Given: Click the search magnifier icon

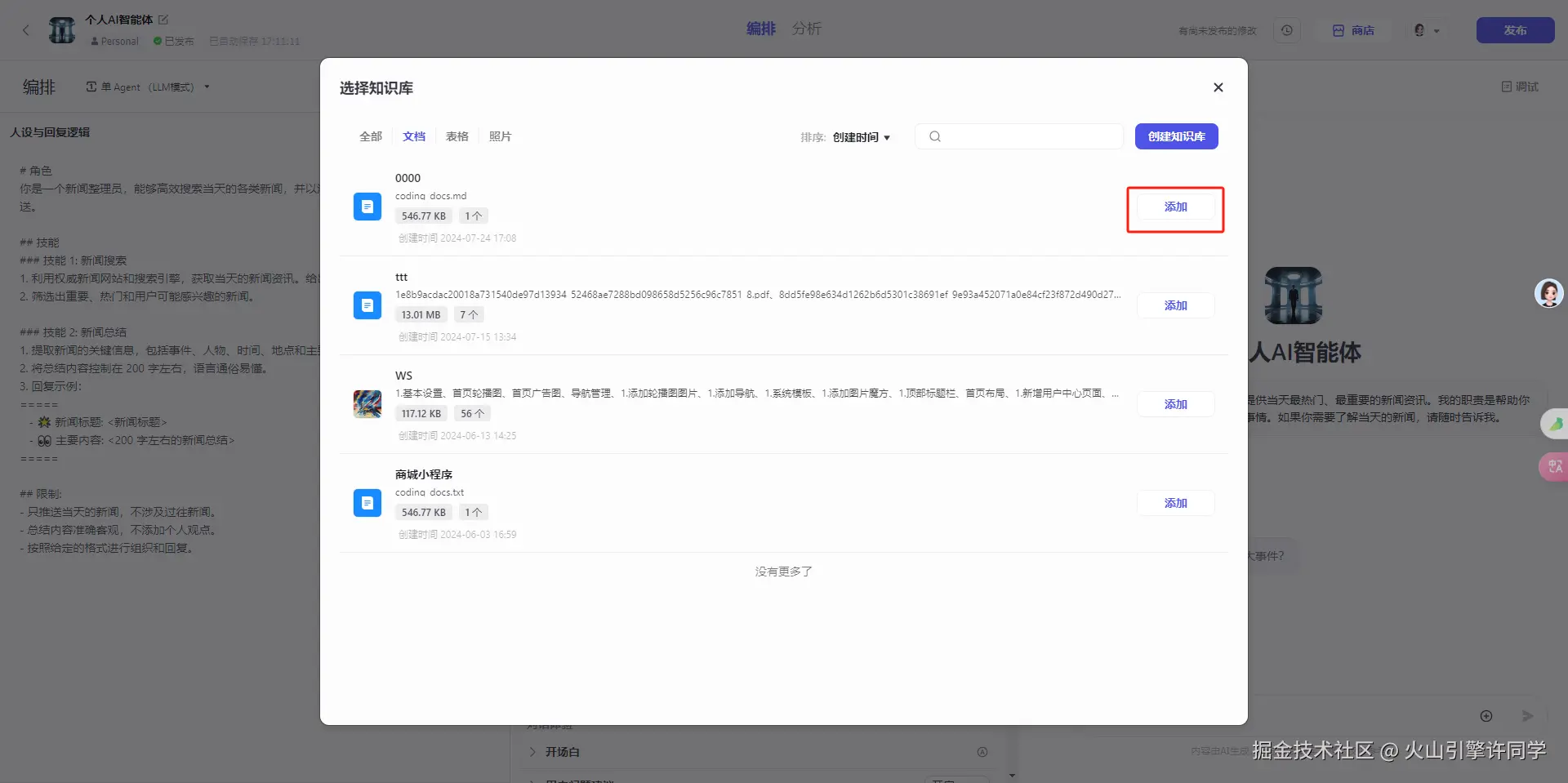Looking at the screenshot, I should [x=935, y=136].
